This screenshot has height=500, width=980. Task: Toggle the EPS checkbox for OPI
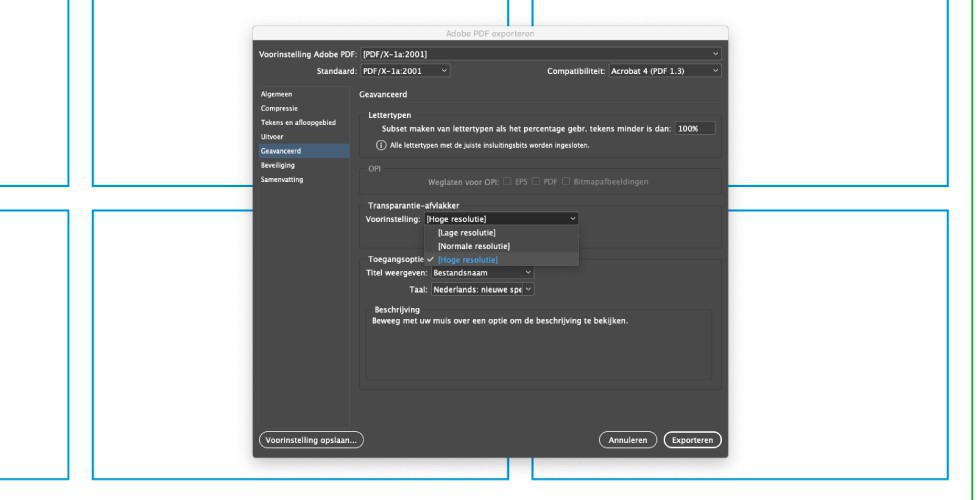[508, 182]
